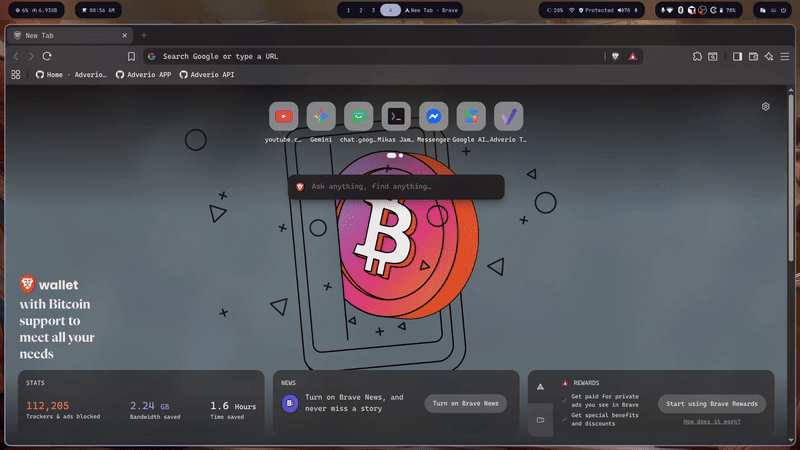
Task: Open the Brave Wallet toolbar icon
Action: coord(753,57)
